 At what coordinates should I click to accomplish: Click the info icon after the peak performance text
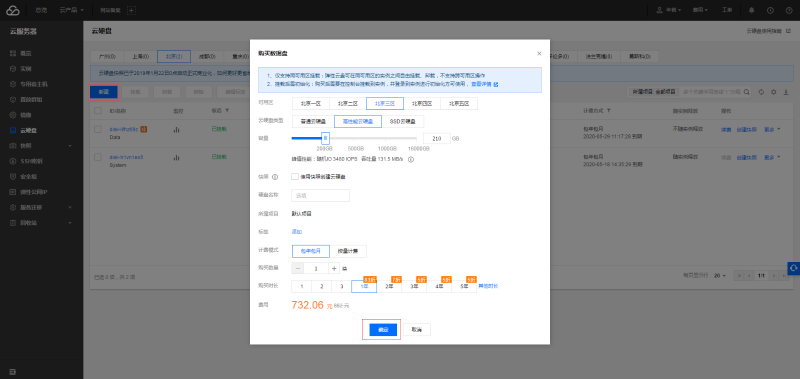click(411, 159)
